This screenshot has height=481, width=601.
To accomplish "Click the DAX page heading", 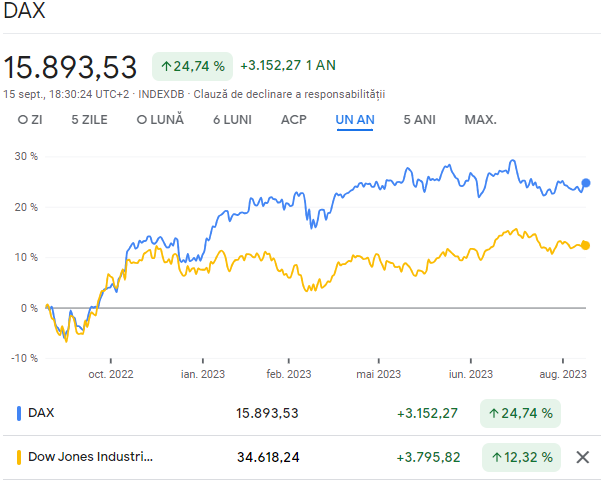I will click(x=24, y=11).
